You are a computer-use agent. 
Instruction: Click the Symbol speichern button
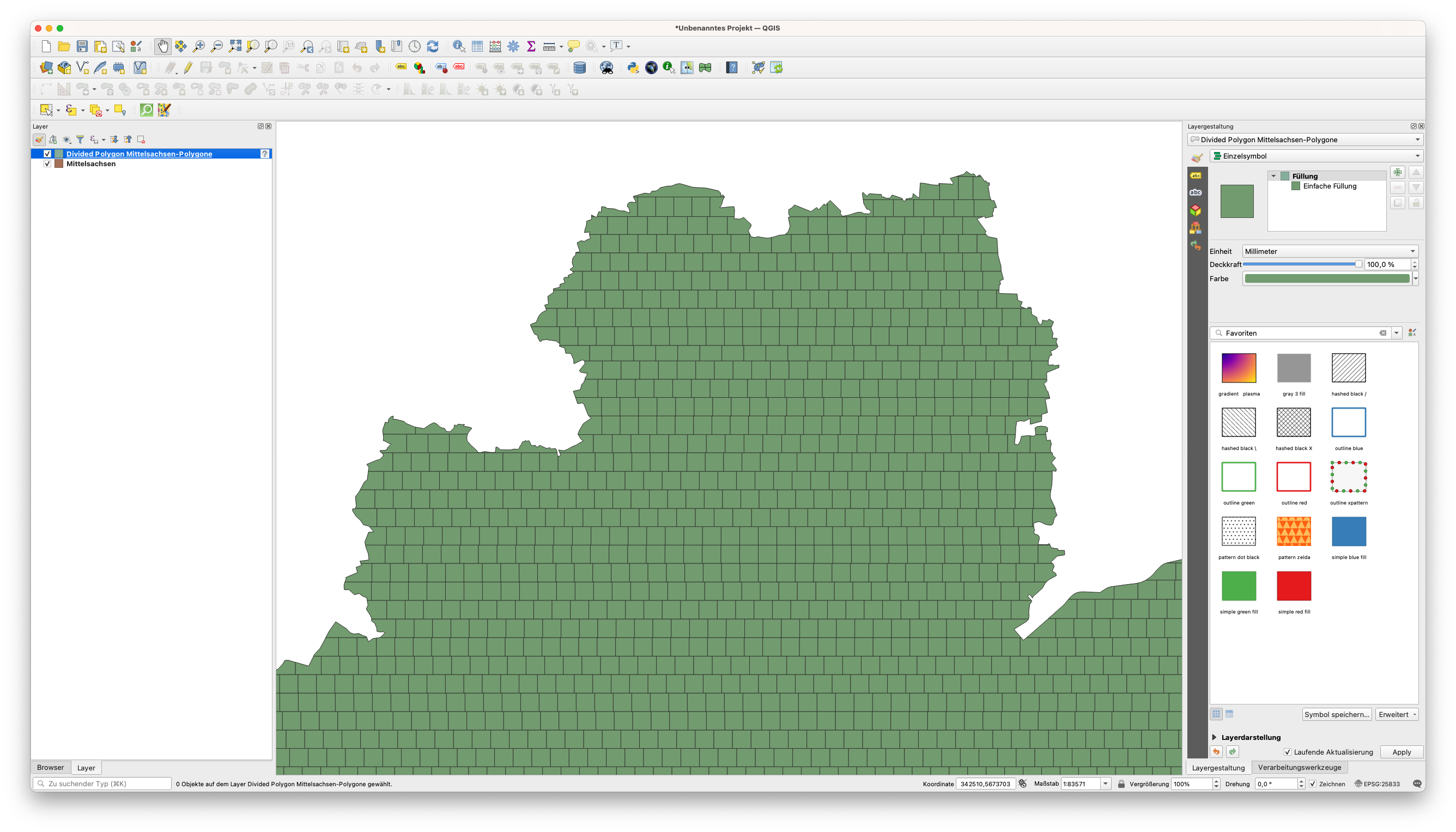pyautogui.click(x=1337, y=714)
